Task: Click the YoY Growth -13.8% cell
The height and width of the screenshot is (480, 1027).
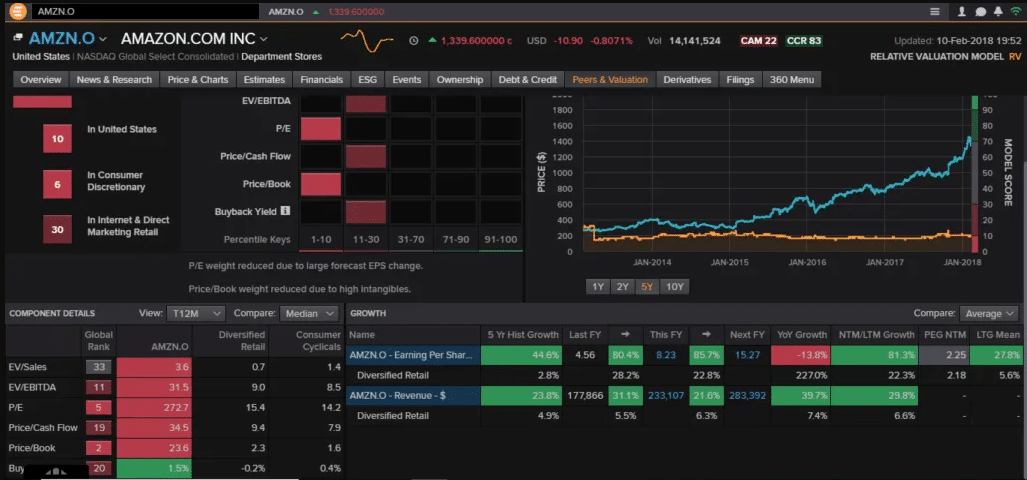Action: (x=800, y=356)
